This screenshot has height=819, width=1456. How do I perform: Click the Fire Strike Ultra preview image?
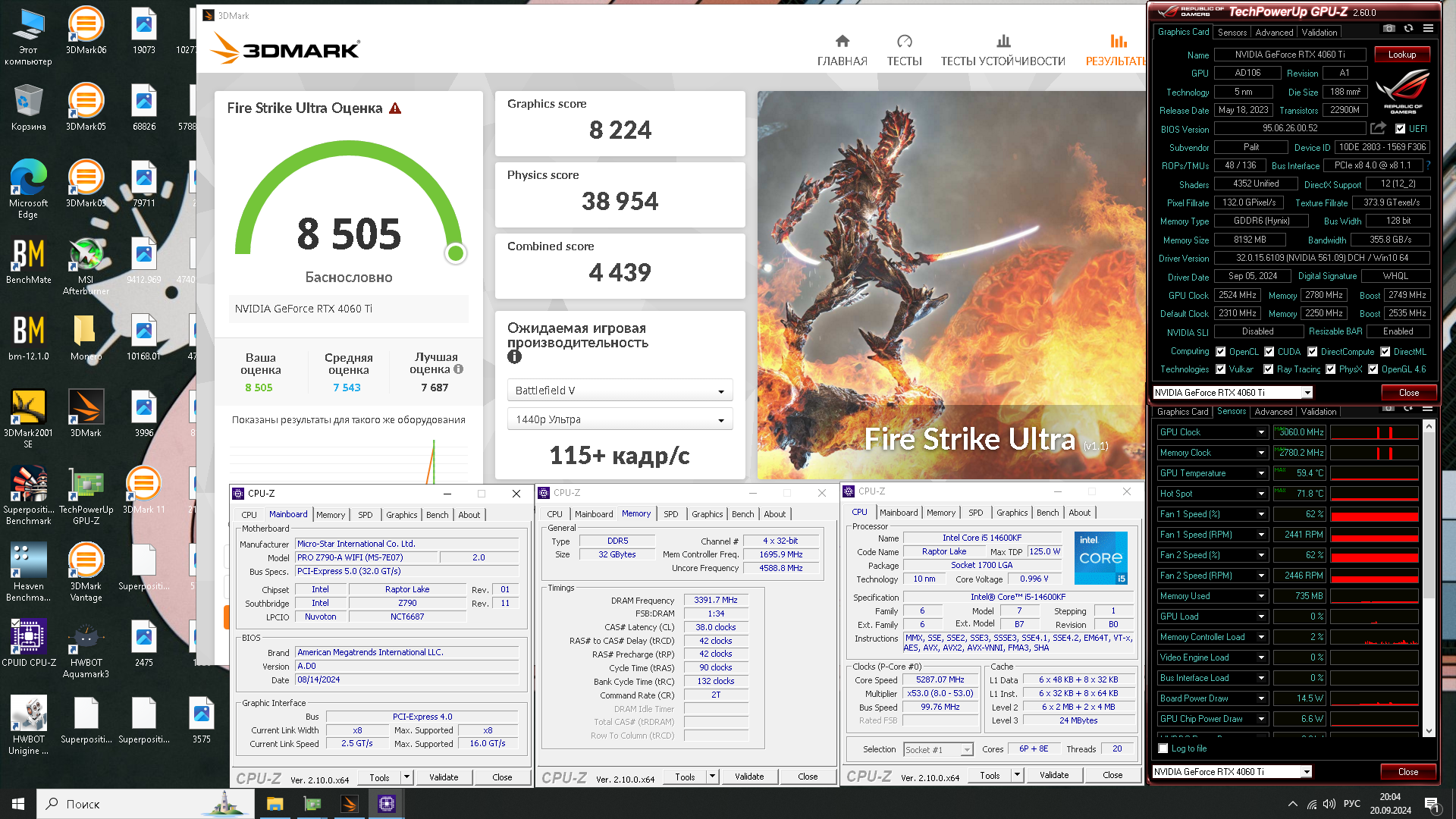(x=951, y=285)
